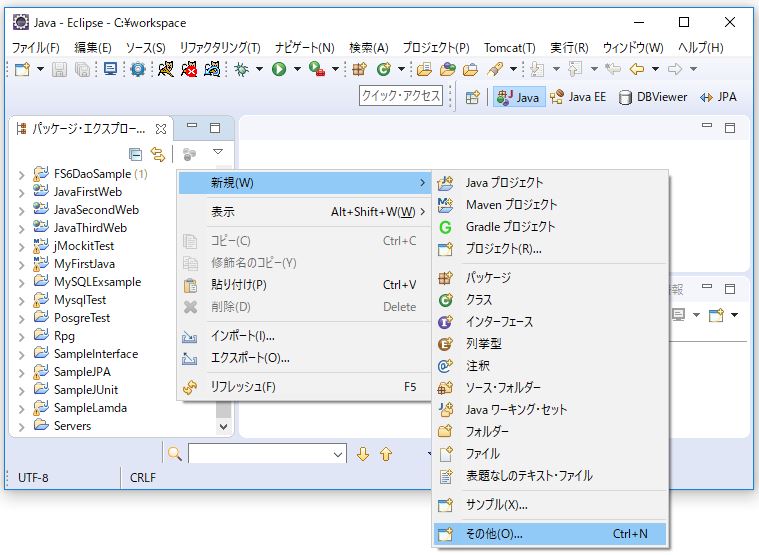Viewport: 759px width, 555px height.
Task: Choose インターフェース in the New submenu
Action: (550, 322)
